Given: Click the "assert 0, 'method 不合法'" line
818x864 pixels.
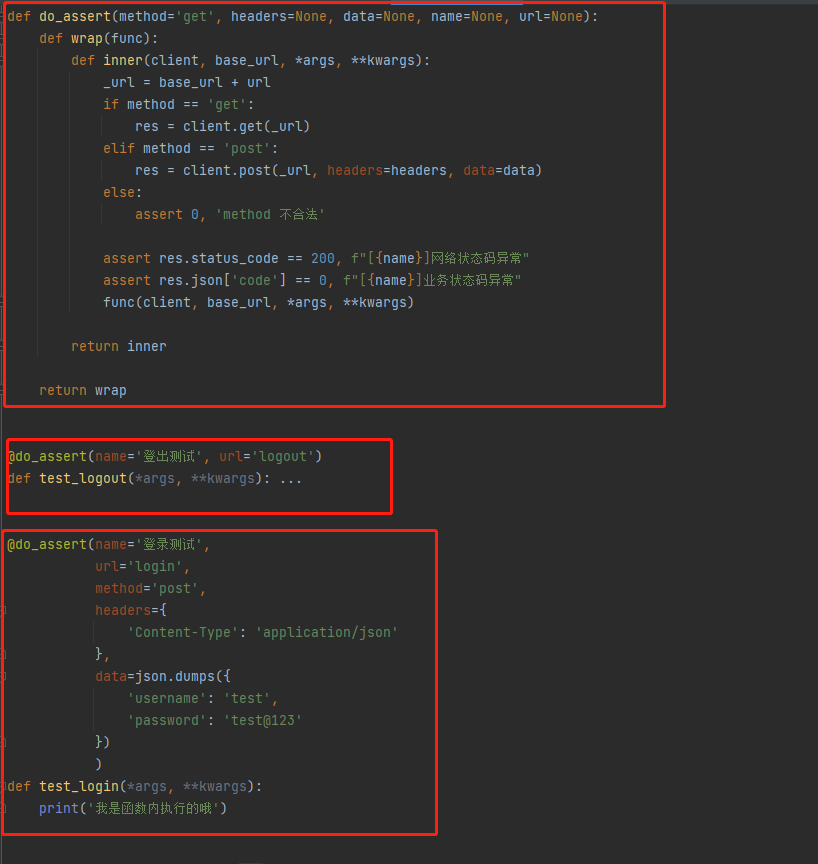Looking at the screenshot, I should (230, 215).
